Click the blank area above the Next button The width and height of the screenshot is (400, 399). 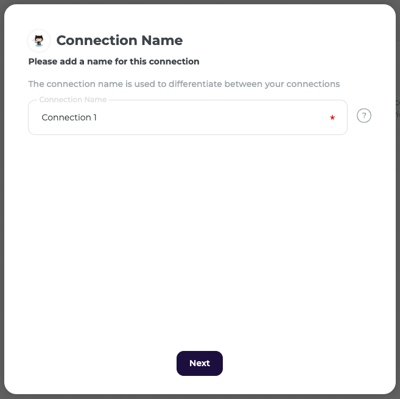[x=200, y=327]
